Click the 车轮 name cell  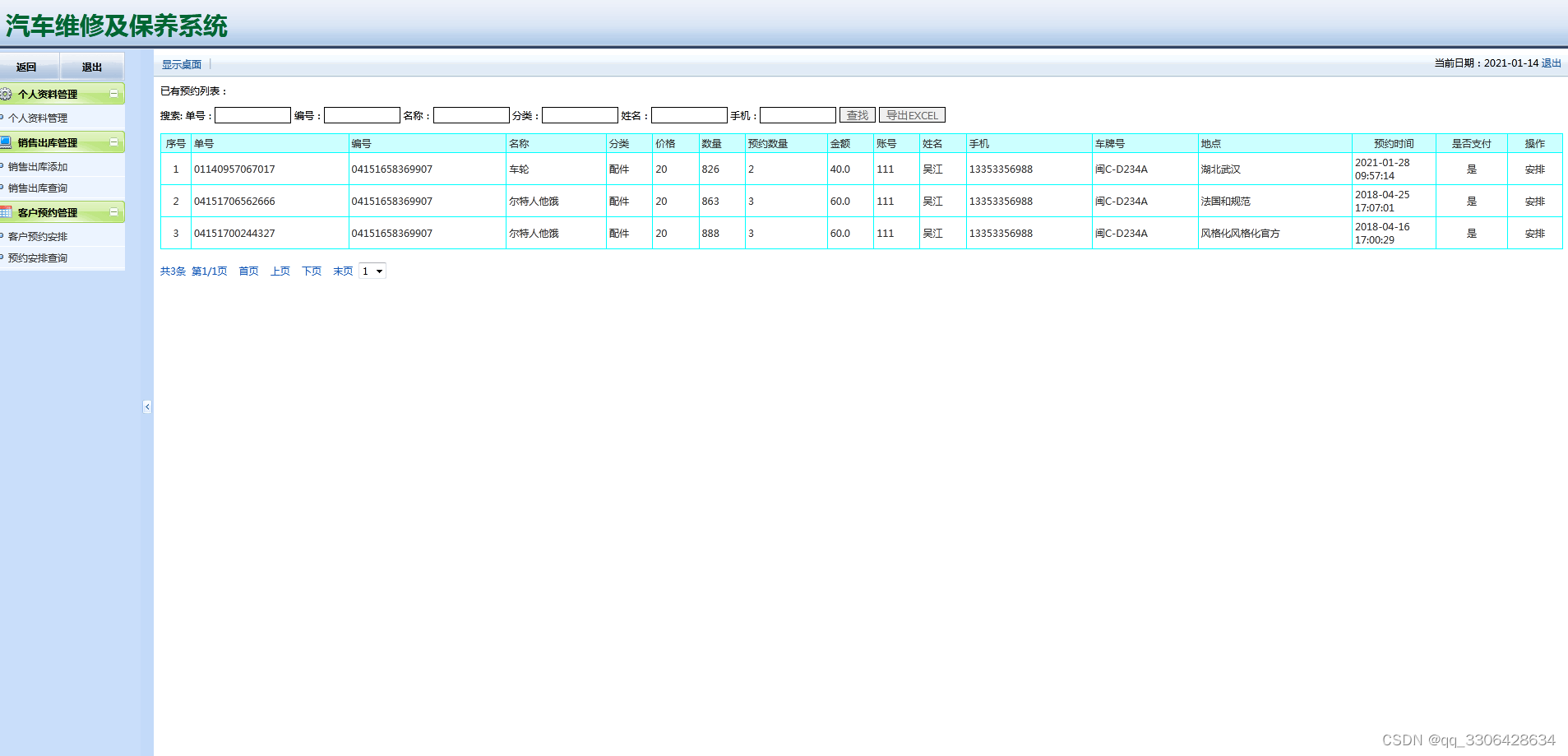tap(556, 169)
